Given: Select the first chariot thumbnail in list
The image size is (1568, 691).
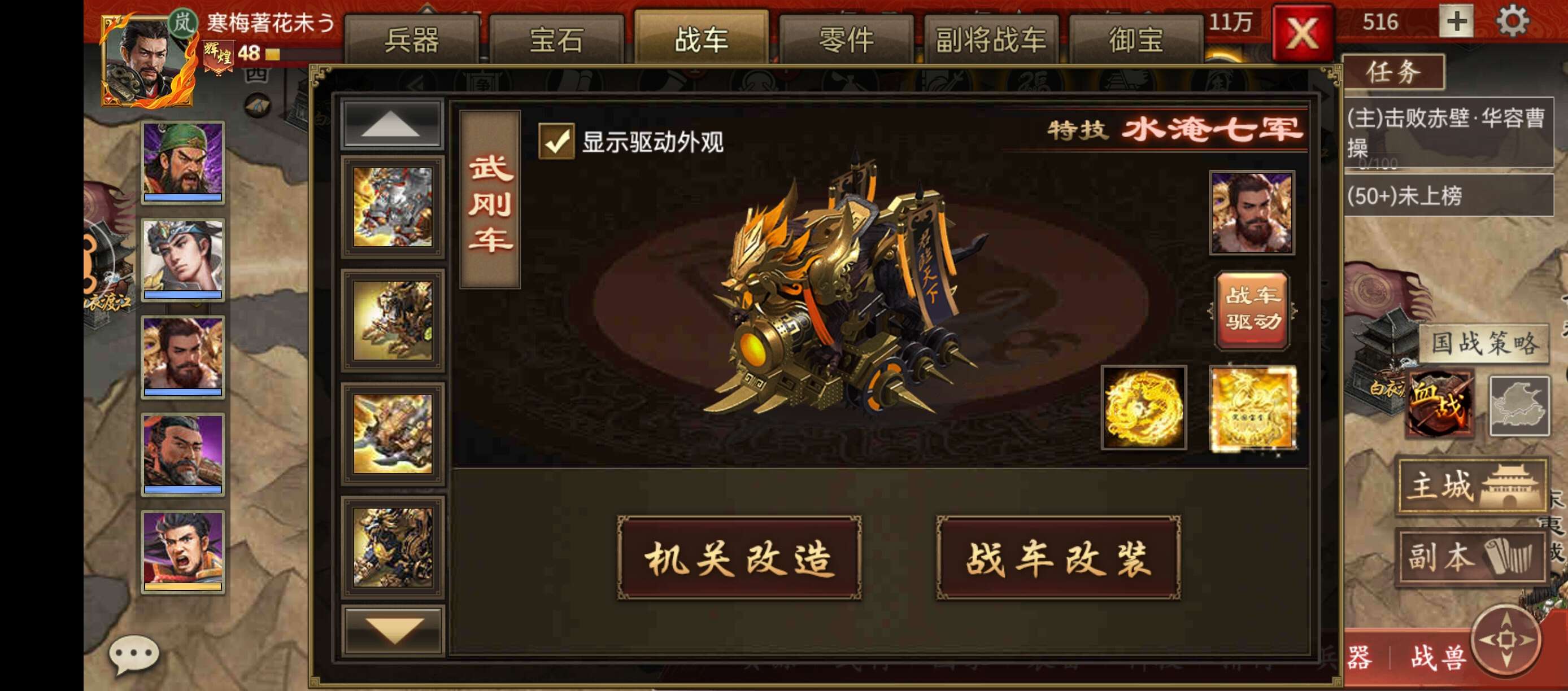Looking at the screenshot, I should (x=393, y=207).
